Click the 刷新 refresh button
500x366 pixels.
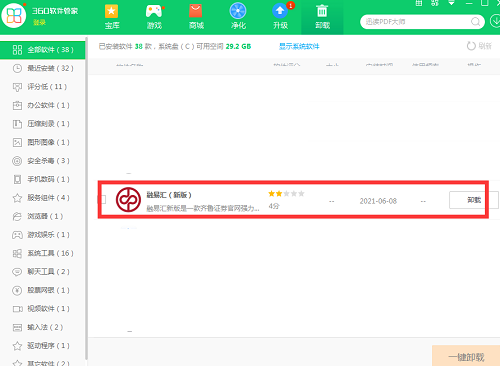coord(479,46)
